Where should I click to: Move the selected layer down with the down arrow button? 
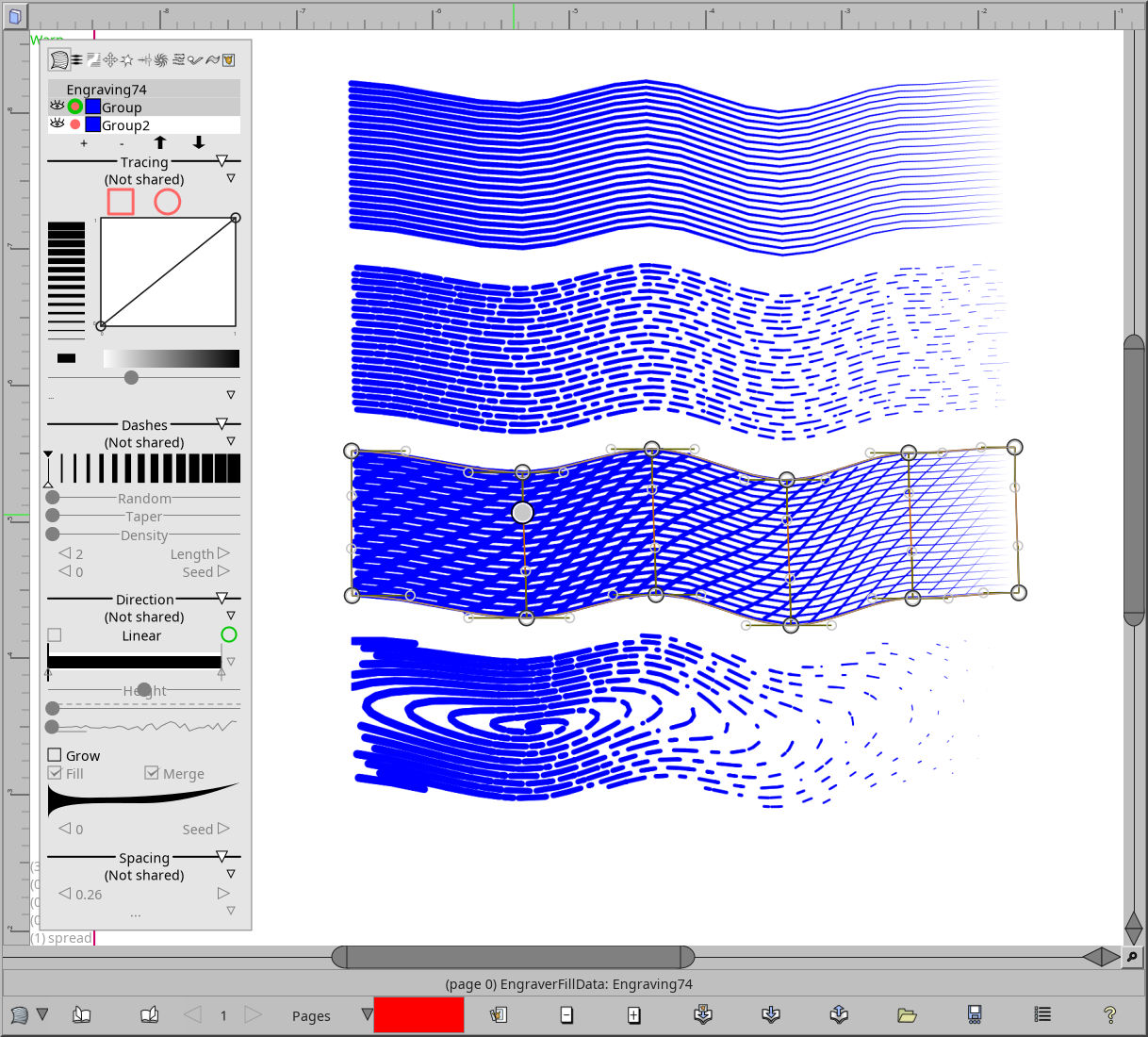pos(198,142)
